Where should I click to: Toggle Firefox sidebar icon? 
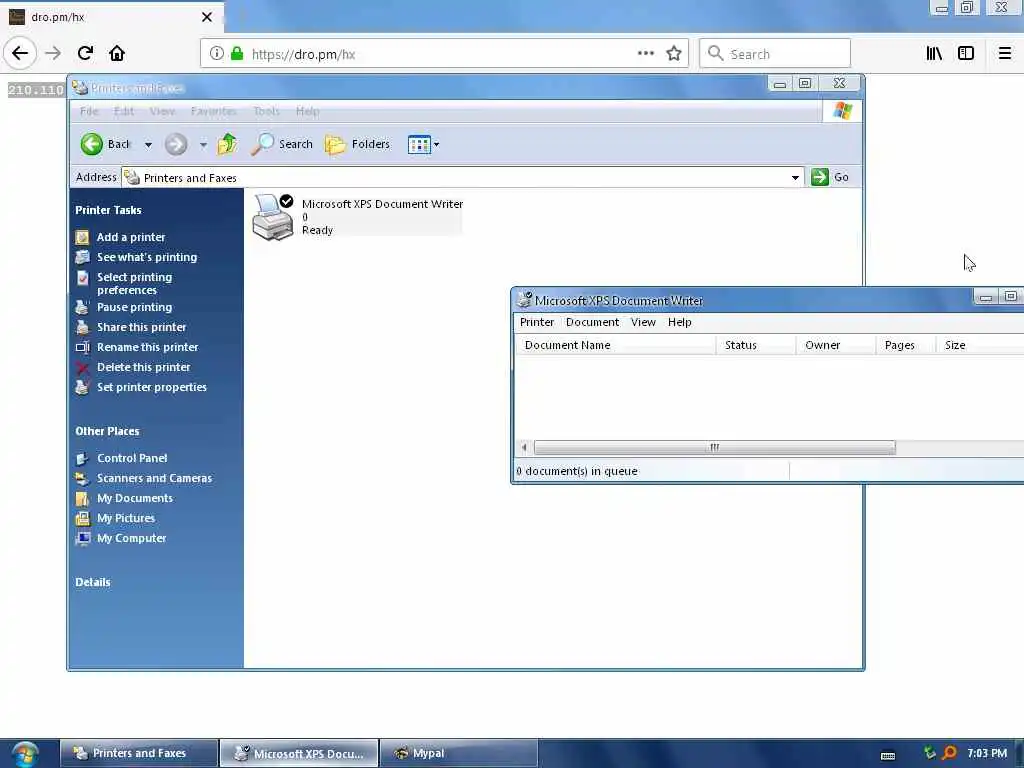point(966,54)
